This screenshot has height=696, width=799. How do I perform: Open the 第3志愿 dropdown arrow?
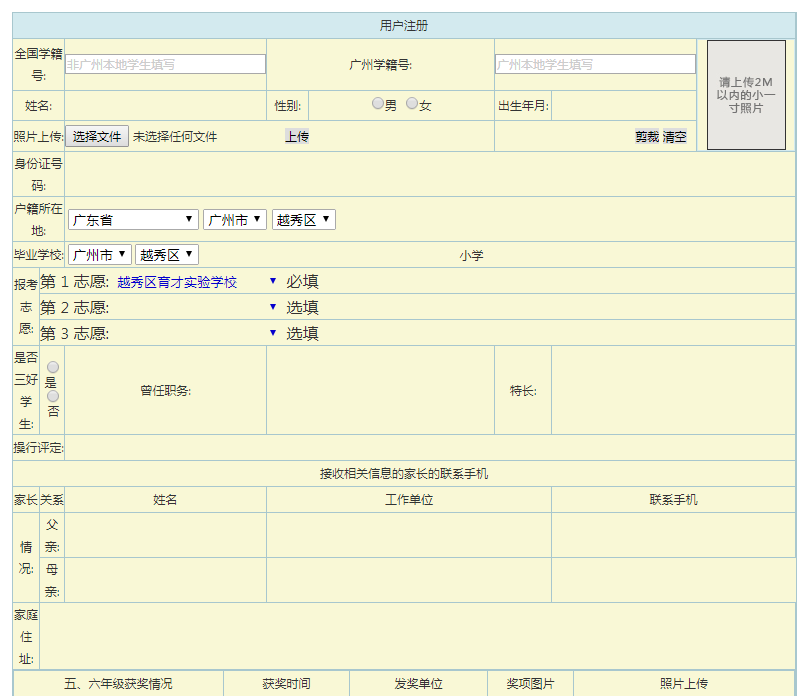(x=273, y=333)
